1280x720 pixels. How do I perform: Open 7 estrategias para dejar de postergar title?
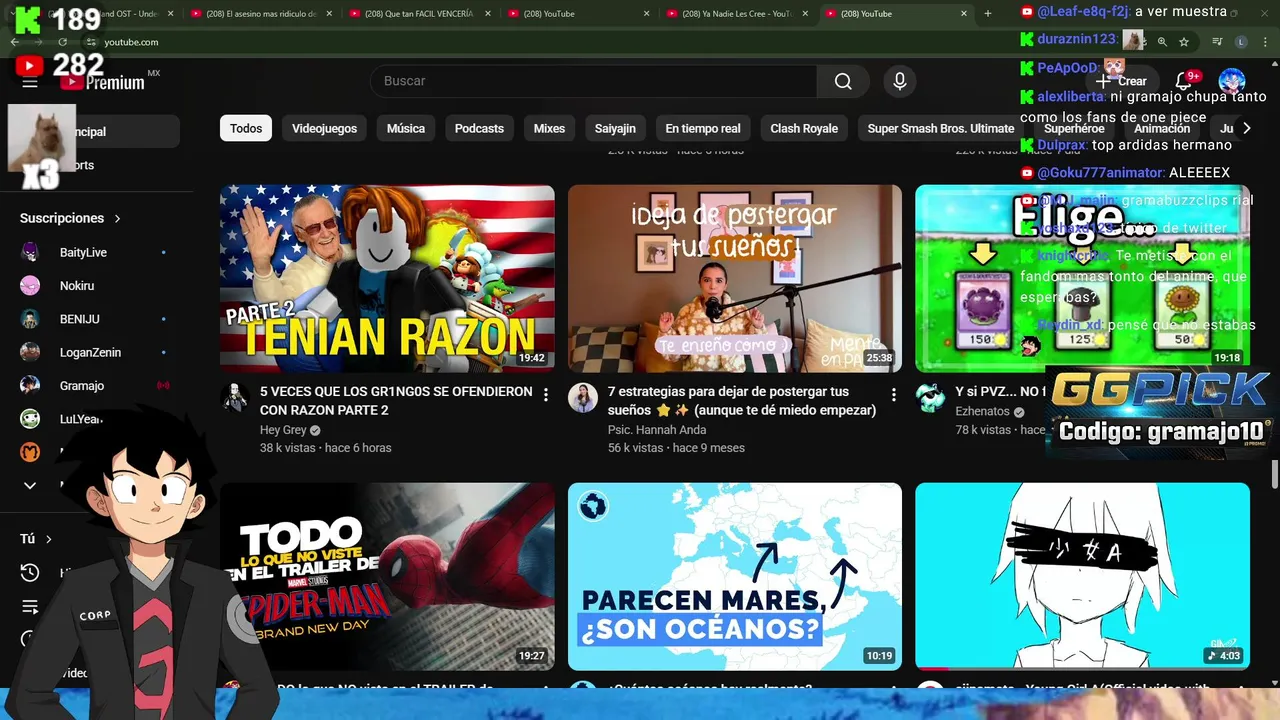coord(742,401)
